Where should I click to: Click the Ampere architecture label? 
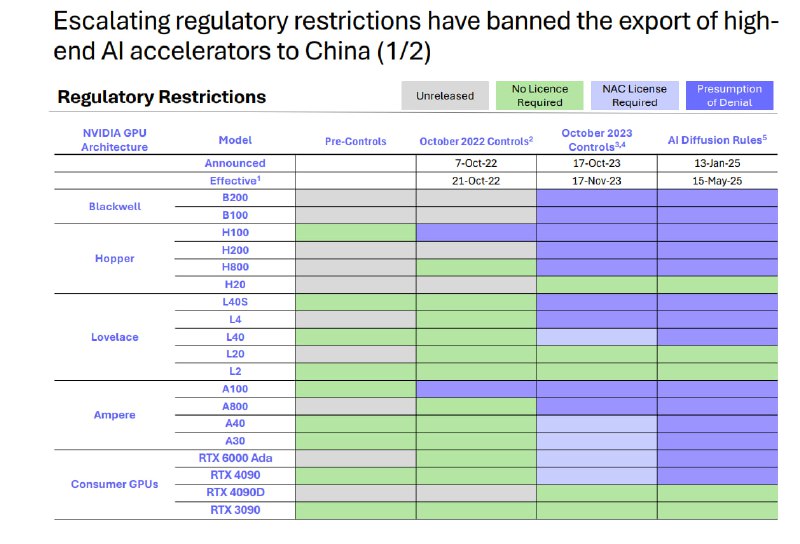coord(115,415)
